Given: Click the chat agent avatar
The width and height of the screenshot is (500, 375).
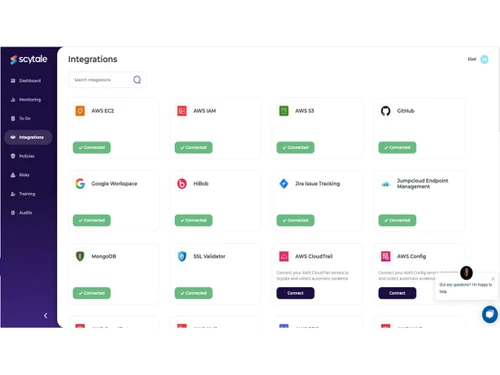Looking at the screenshot, I should click(x=466, y=273).
